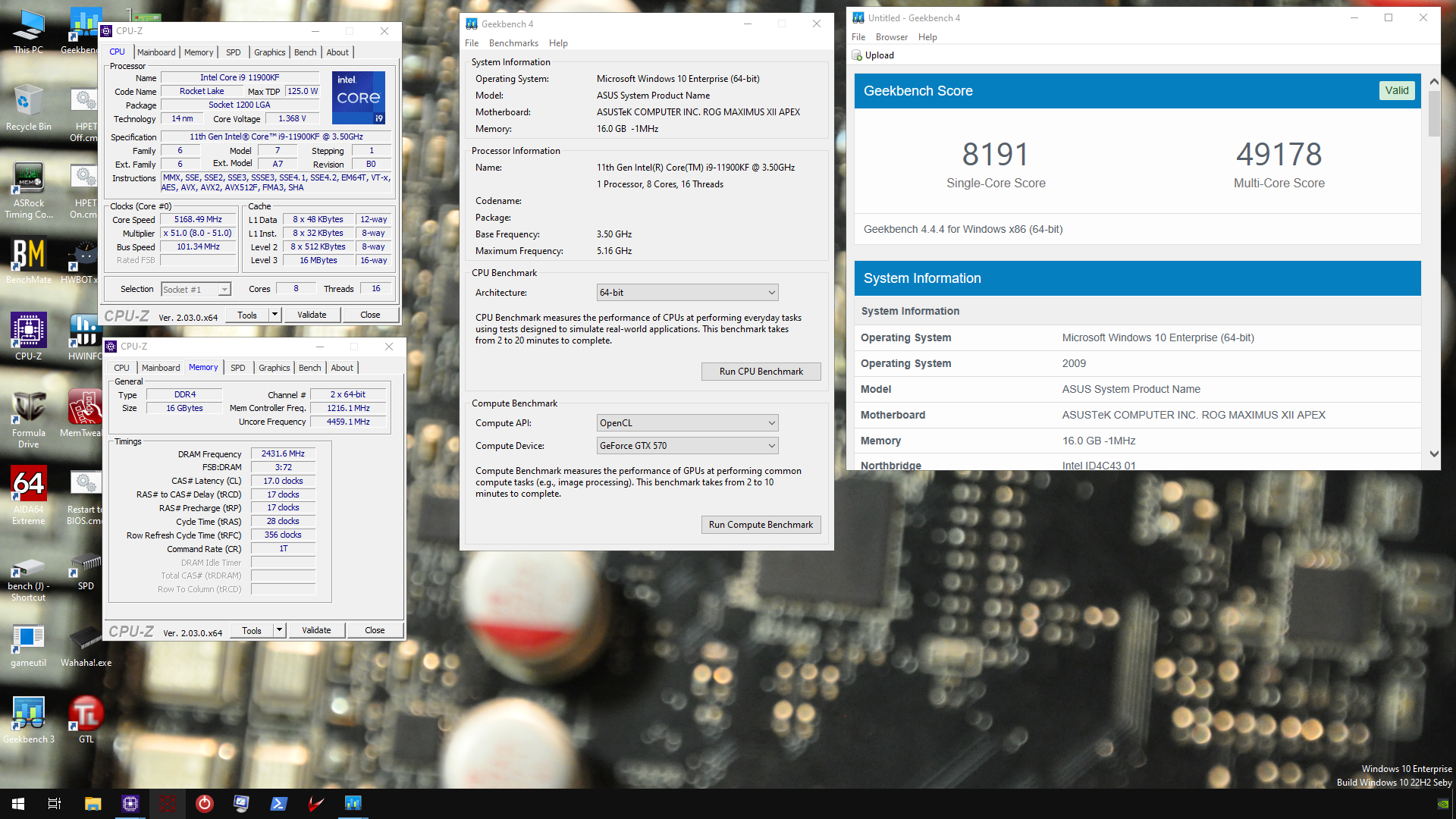Screen dimensions: 1456x819
Task: Open Compute Device GeForce GTX 570 dropdown
Action: point(687,446)
